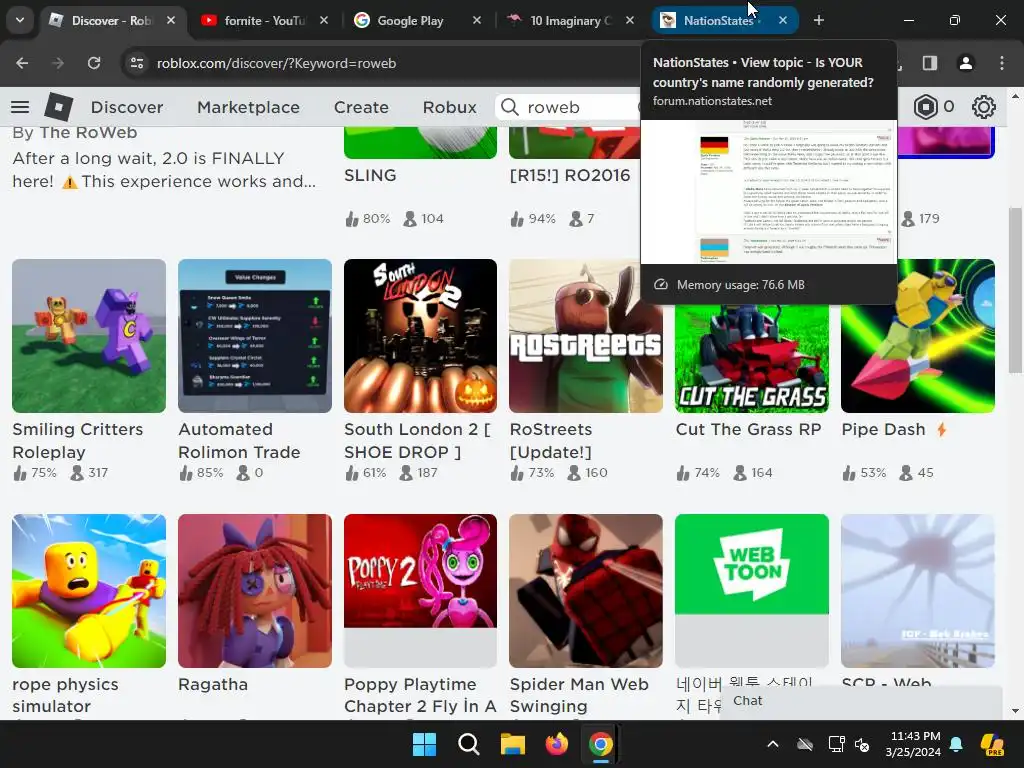Image resolution: width=1024 pixels, height=768 pixels.
Task: Open Smiling Critters Roleplay thumbnail
Action: coord(89,336)
